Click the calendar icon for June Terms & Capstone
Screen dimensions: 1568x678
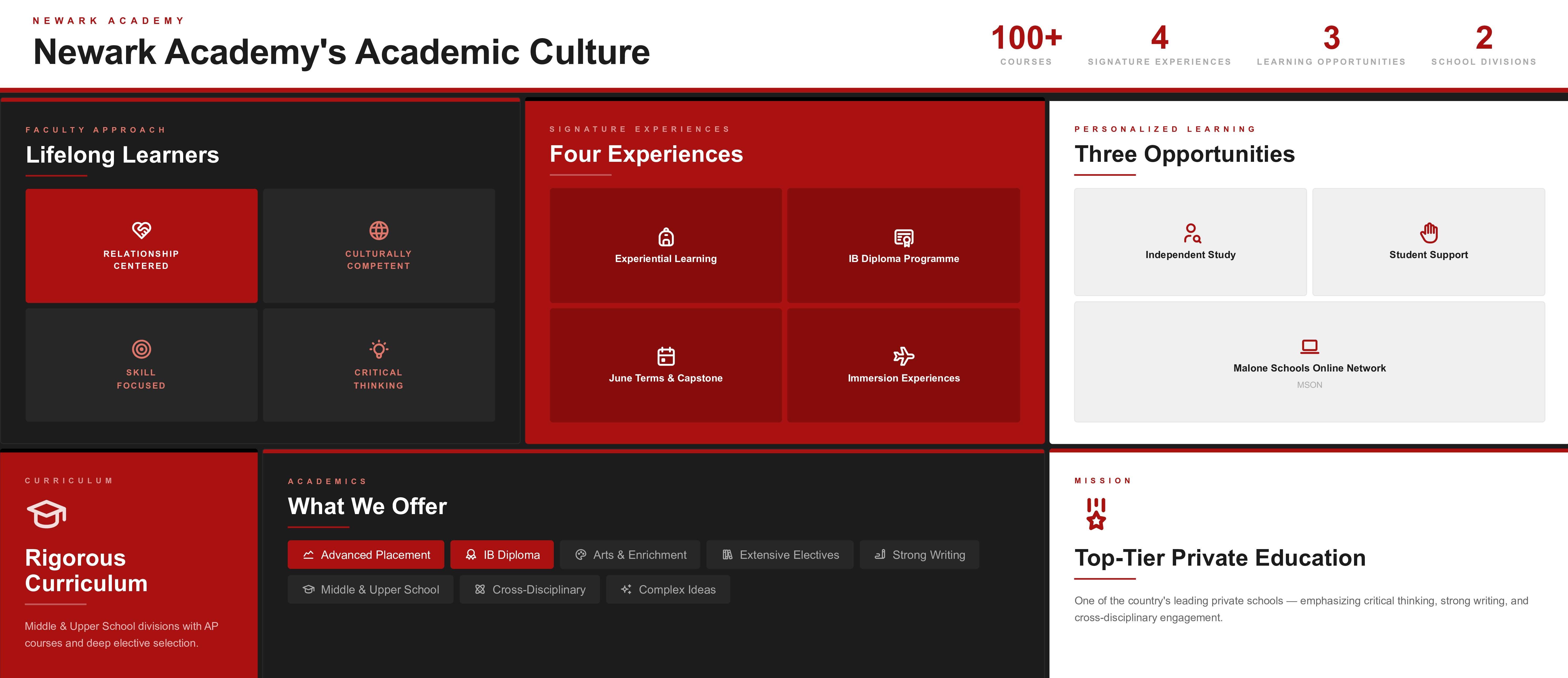(666, 356)
